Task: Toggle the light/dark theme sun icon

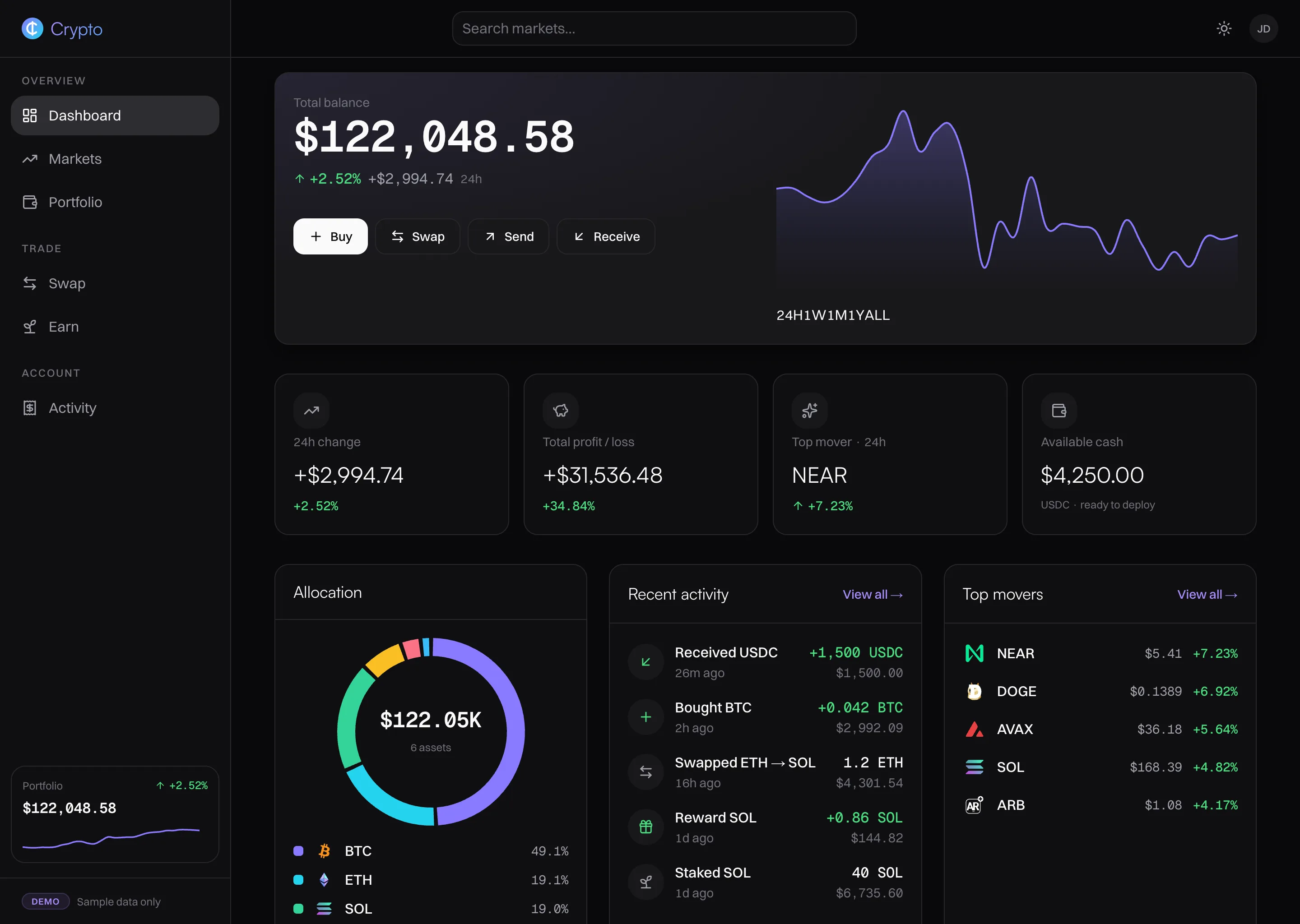Action: pyautogui.click(x=1224, y=28)
